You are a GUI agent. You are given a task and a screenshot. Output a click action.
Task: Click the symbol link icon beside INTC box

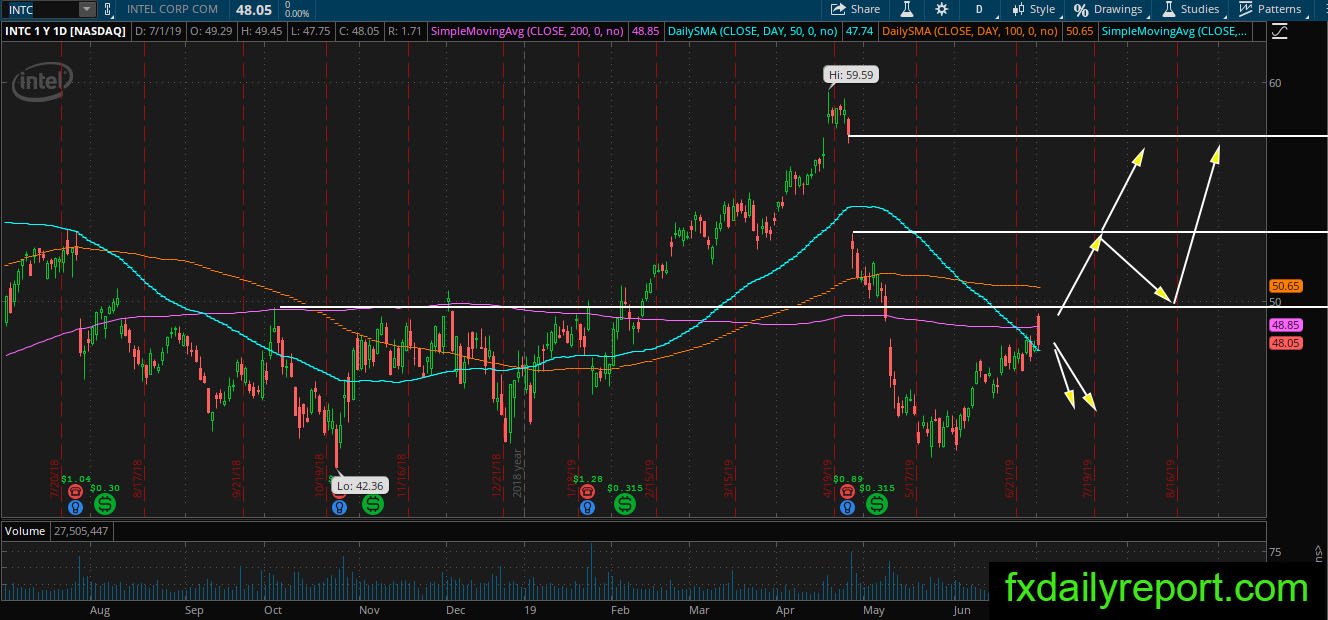click(x=108, y=9)
